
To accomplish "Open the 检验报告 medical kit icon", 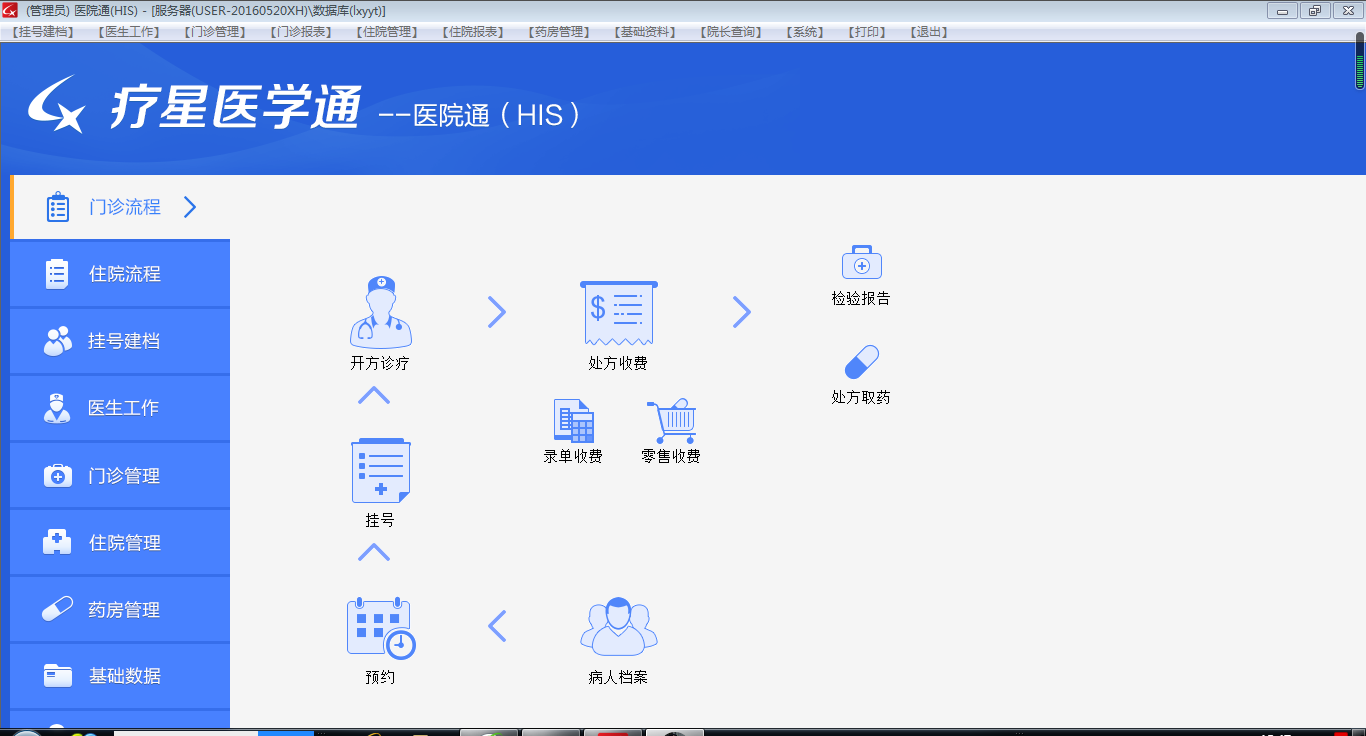I will [x=861, y=262].
